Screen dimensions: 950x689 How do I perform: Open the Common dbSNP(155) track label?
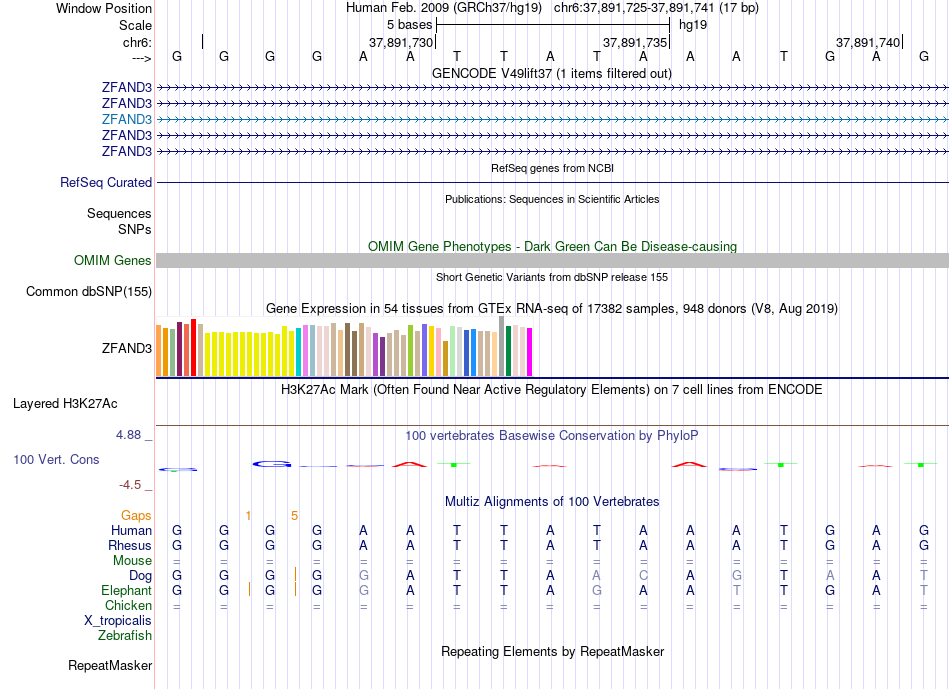(x=89, y=291)
